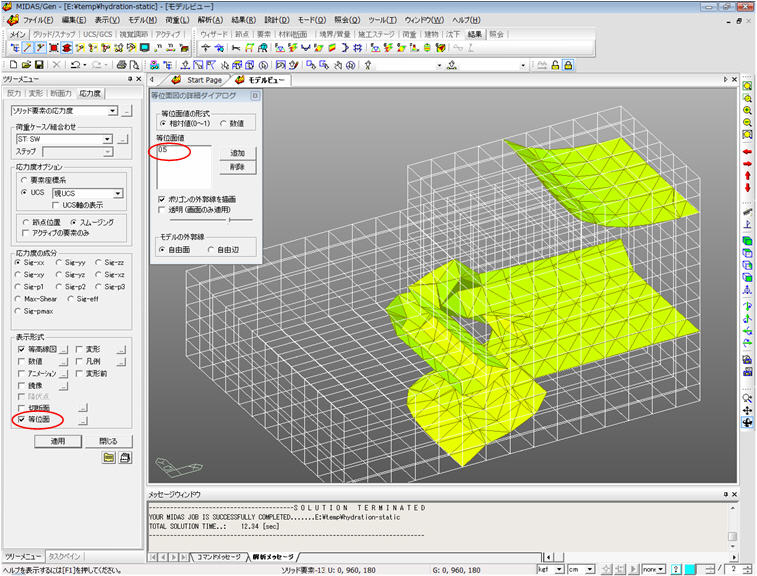
Task: Click the closed padlock icon in the toolbar
Action: (x=568, y=65)
